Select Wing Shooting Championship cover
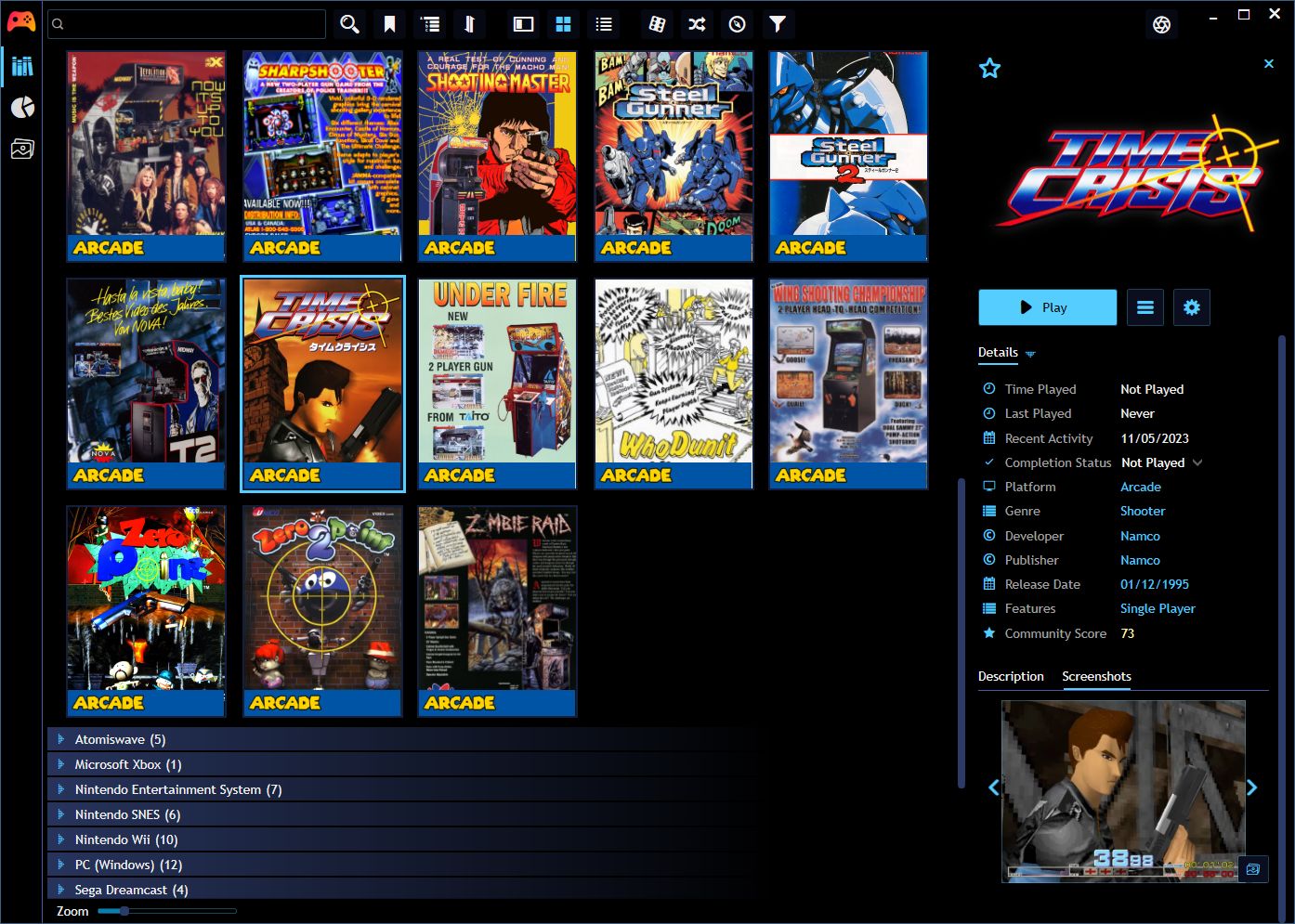The width and height of the screenshot is (1295, 924). 848,384
